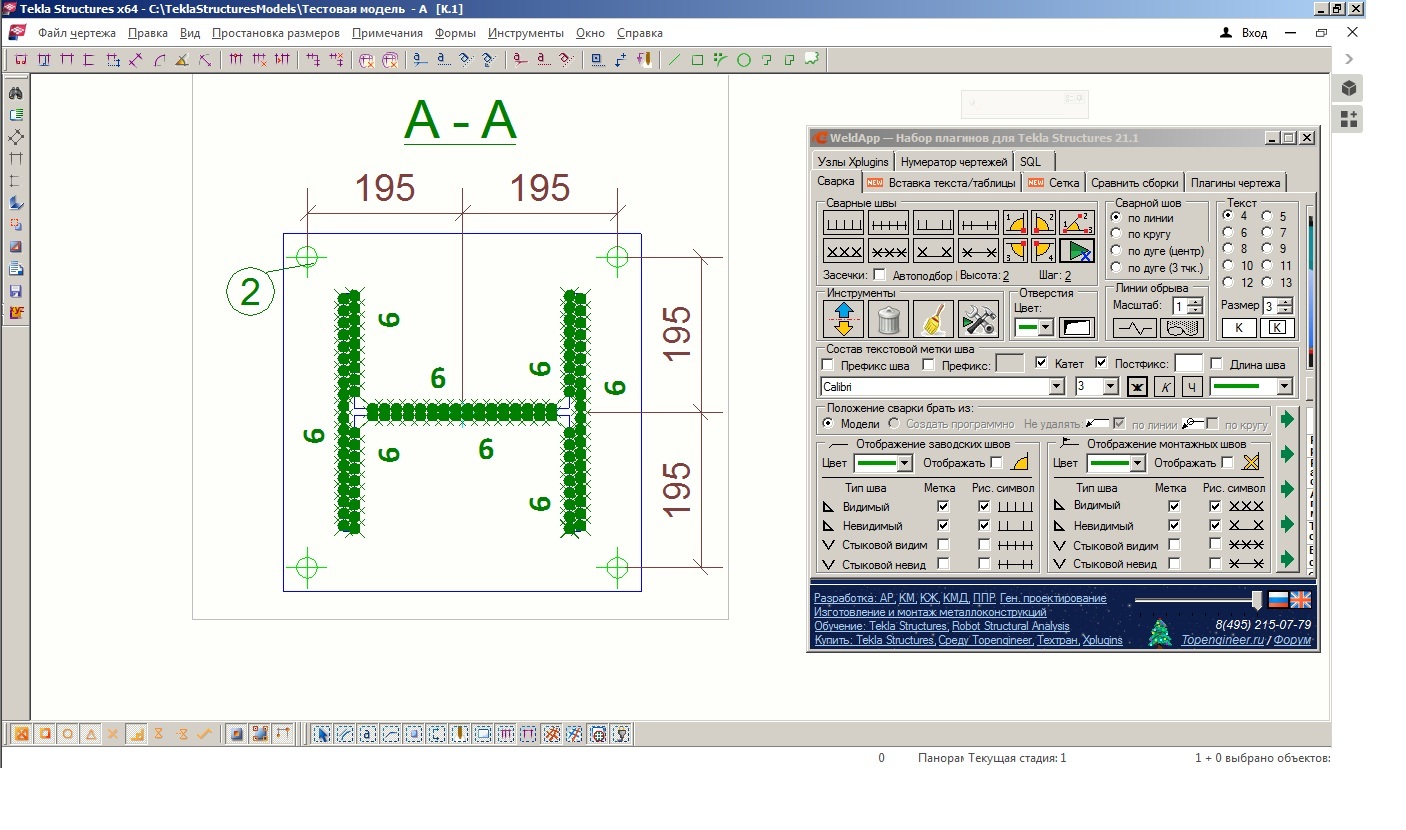This screenshot has height=830, width=1406.
Task: Click the save floppy disk icon in left toolbar
Action: 16,291
